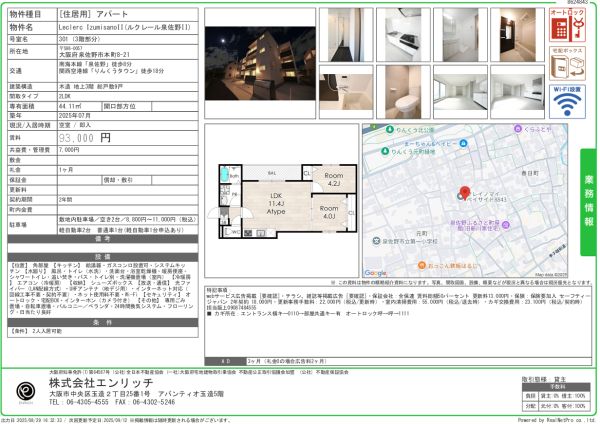Open the hallway entrance photo thumbnail
The height and width of the screenshot is (424, 600).
346,34
